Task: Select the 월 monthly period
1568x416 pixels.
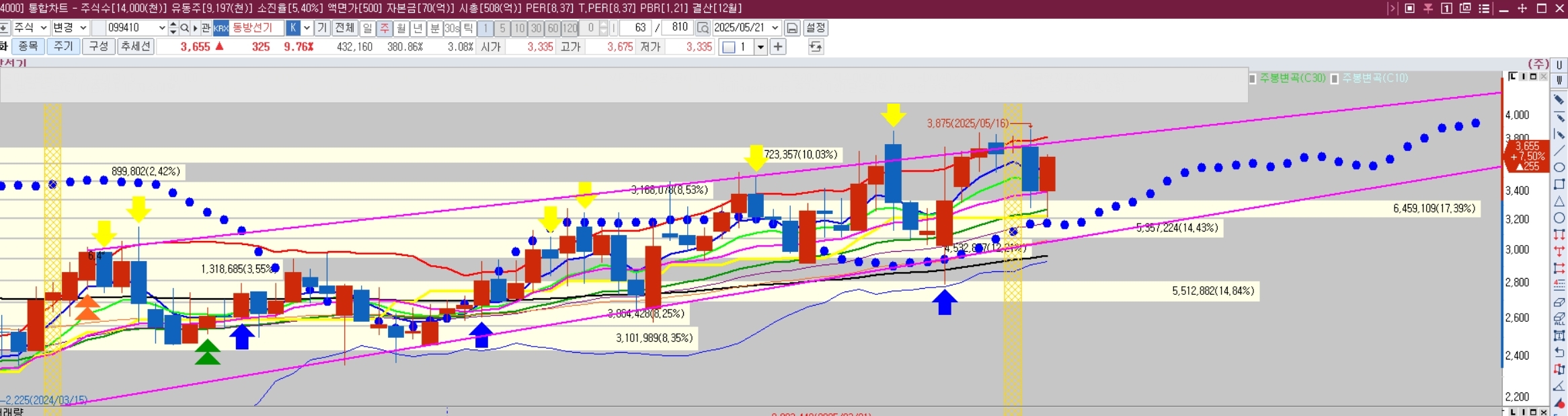Action: [x=401, y=28]
